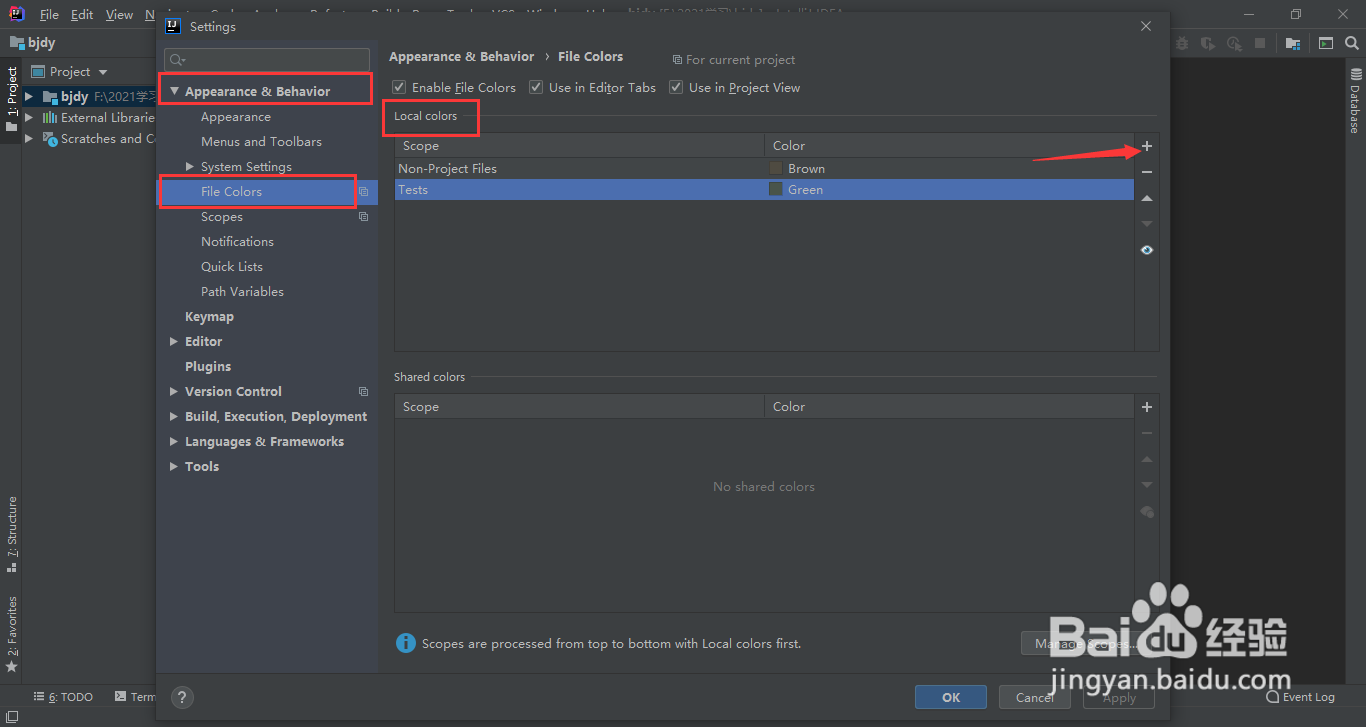Screen dimensions: 1366x727
Task: Expand System Settings node
Action: (190, 167)
